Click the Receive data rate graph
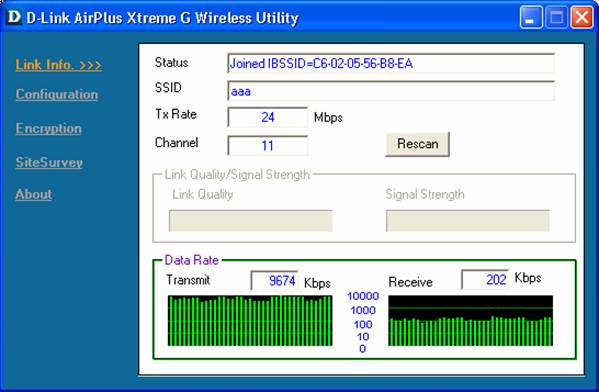The image size is (599, 392). tap(471, 321)
